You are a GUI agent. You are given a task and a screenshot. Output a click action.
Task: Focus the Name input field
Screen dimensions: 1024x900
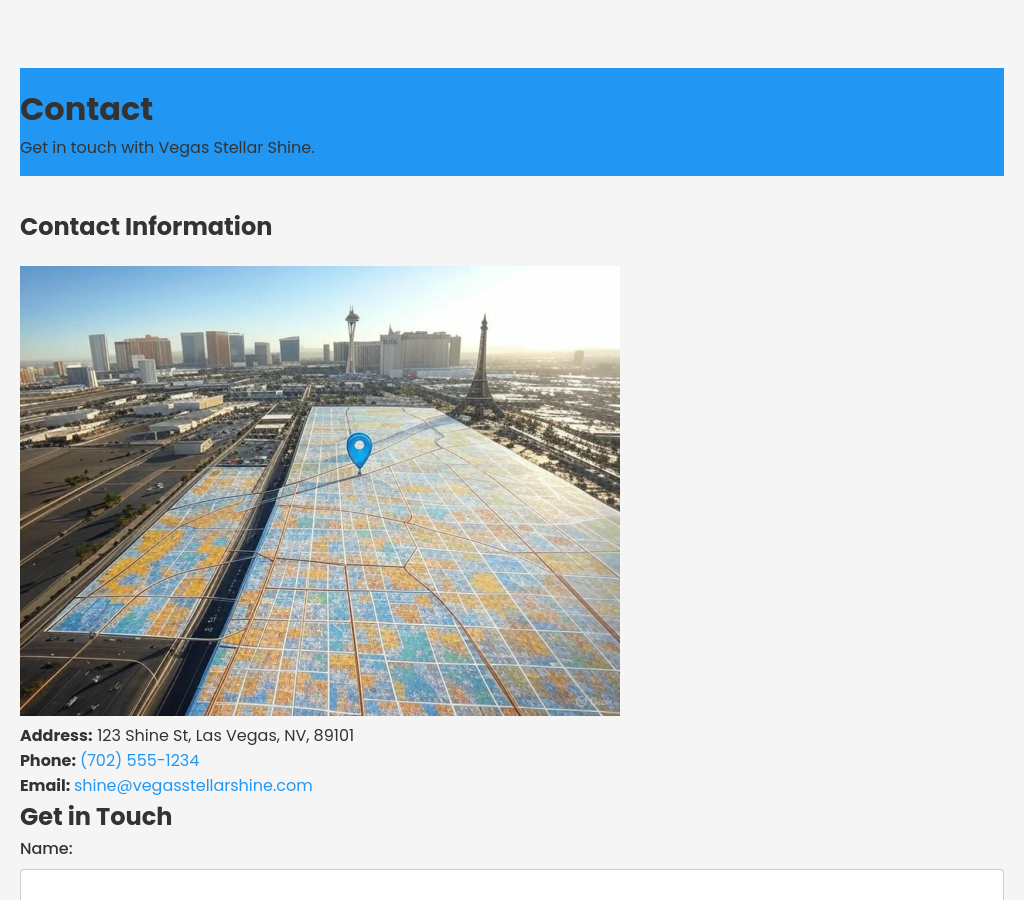(x=511, y=884)
